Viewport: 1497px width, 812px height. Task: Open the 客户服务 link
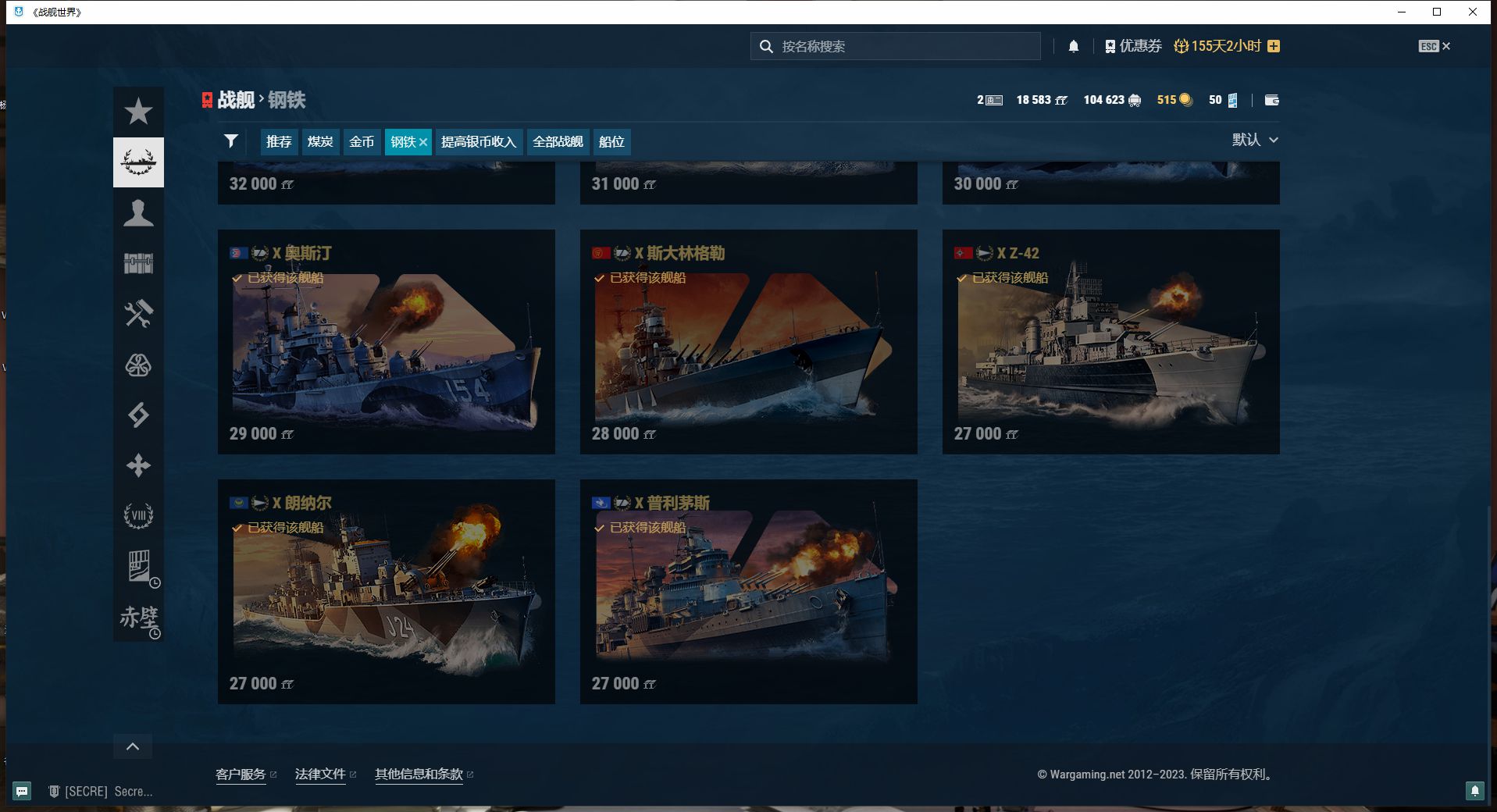tap(241, 774)
